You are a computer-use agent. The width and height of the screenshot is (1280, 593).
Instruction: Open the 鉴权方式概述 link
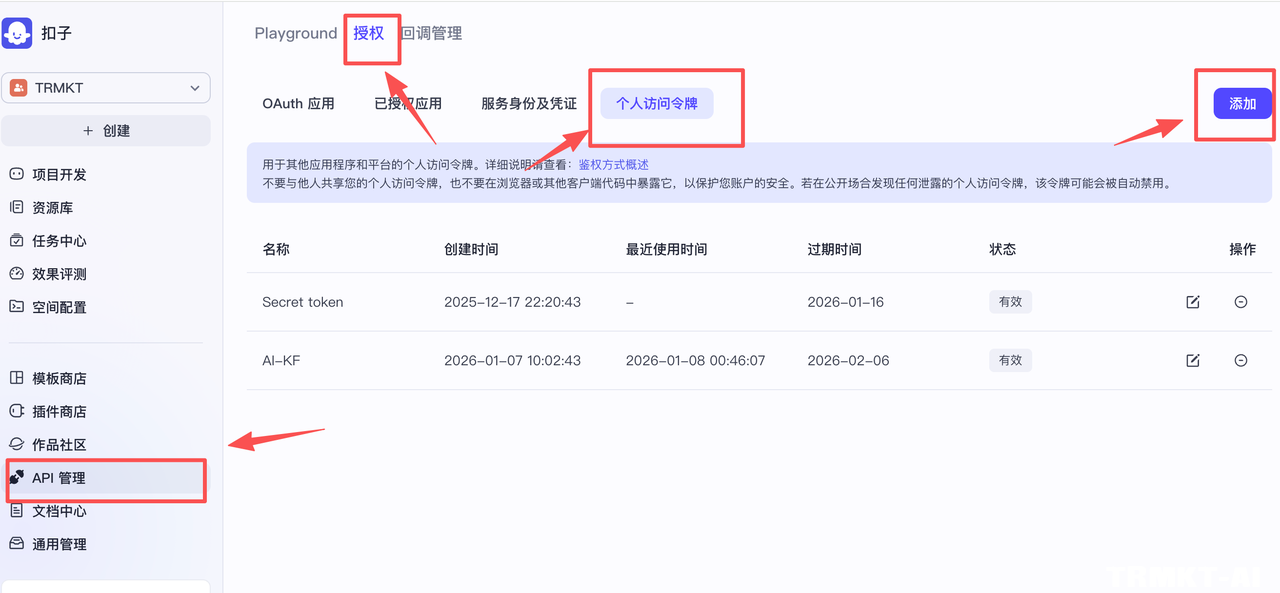[x=615, y=164]
